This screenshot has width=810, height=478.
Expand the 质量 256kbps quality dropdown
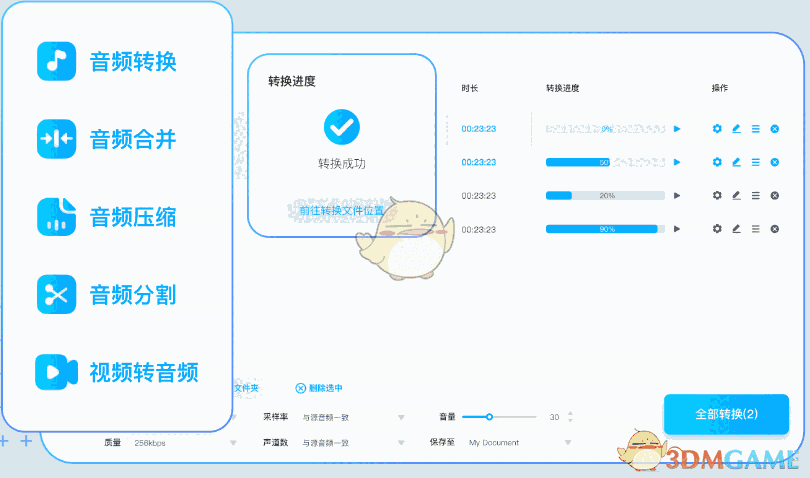point(233,442)
